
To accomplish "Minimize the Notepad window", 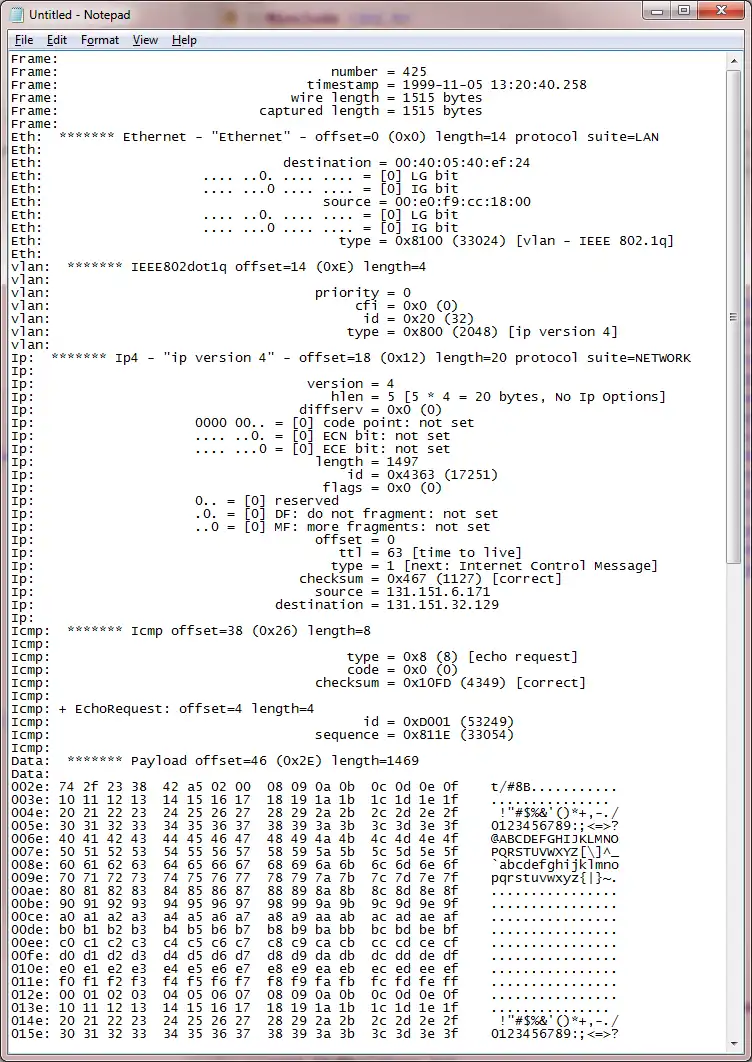I will pos(656,10).
